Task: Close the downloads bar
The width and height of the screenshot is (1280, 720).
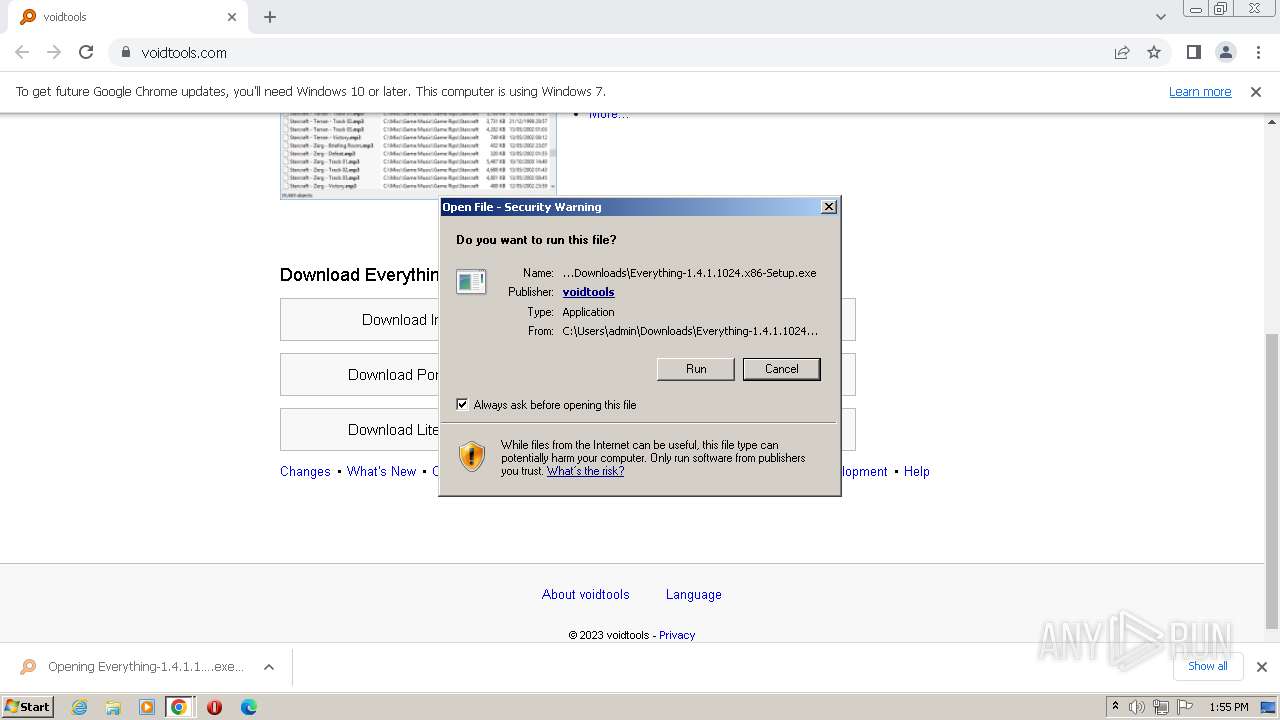Action: click(1261, 667)
